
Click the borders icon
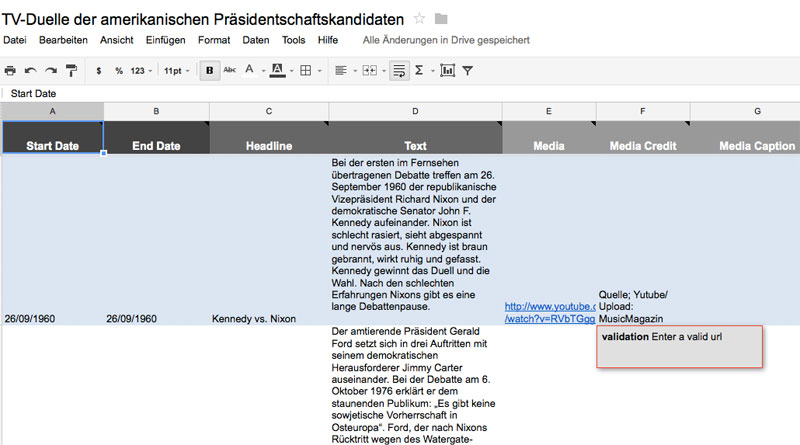306,70
